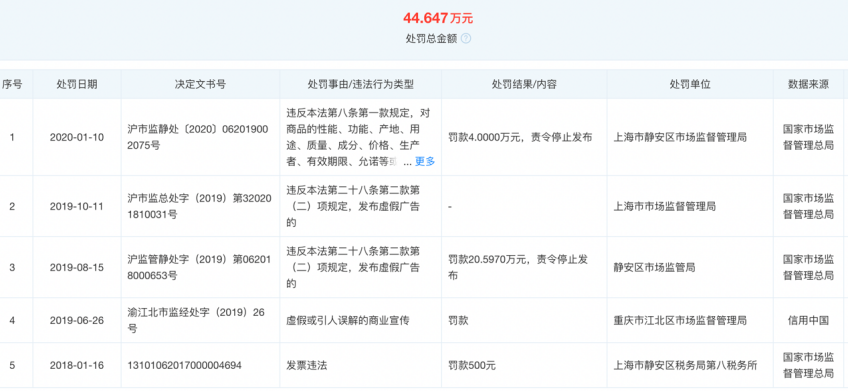Click sequence number 3 in third row
The width and height of the screenshot is (848, 391).
point(12,268)
